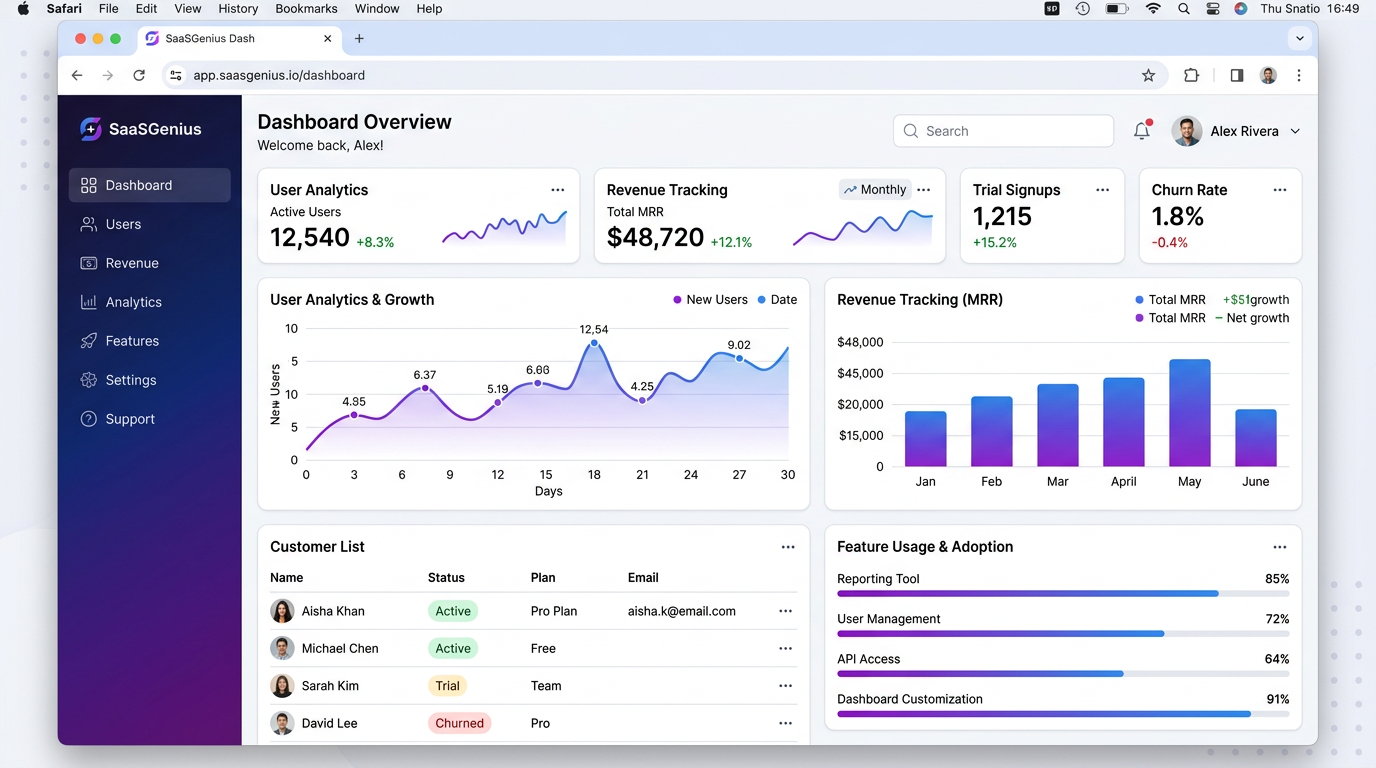1376x768 pixels.
Task: Open the User Analytics card options menu
Action: pyautogui.click(x=557, y=189)
